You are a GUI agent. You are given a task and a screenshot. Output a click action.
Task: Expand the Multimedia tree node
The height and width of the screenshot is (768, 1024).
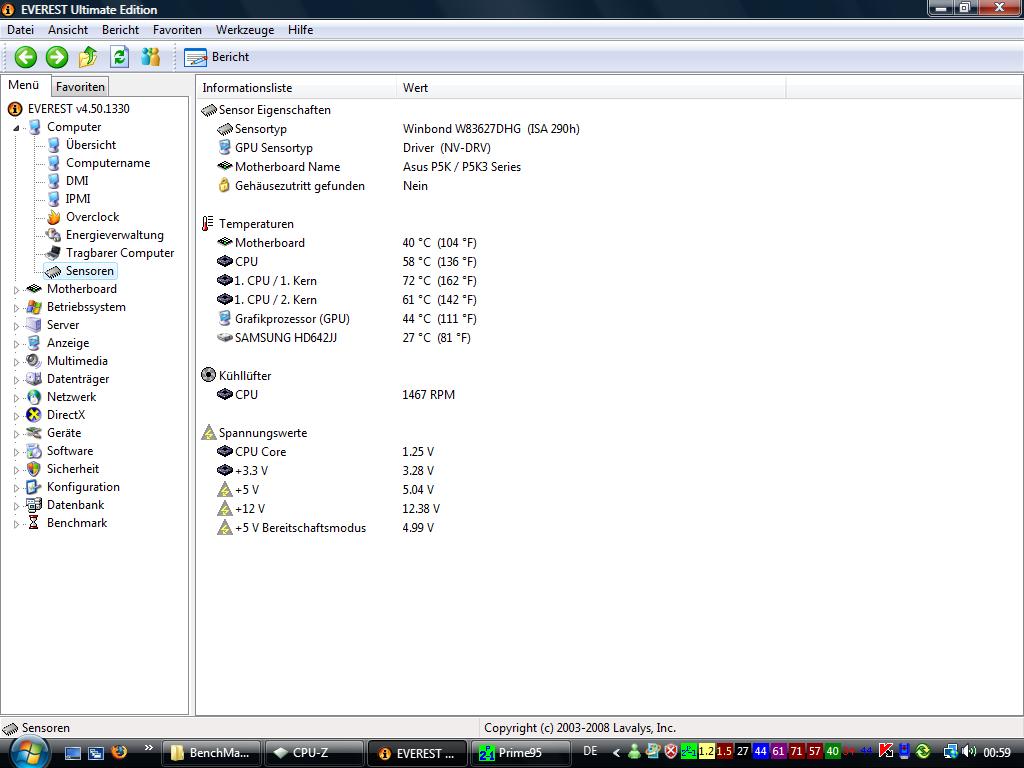click(17, 361)
